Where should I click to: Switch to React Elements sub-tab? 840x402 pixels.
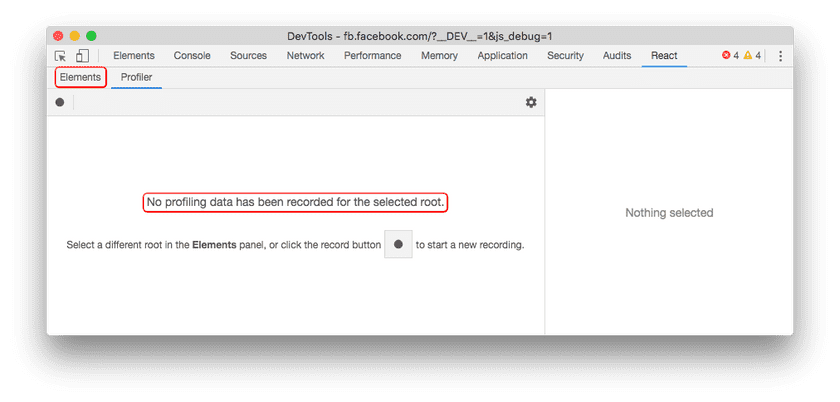coord(80,77)
